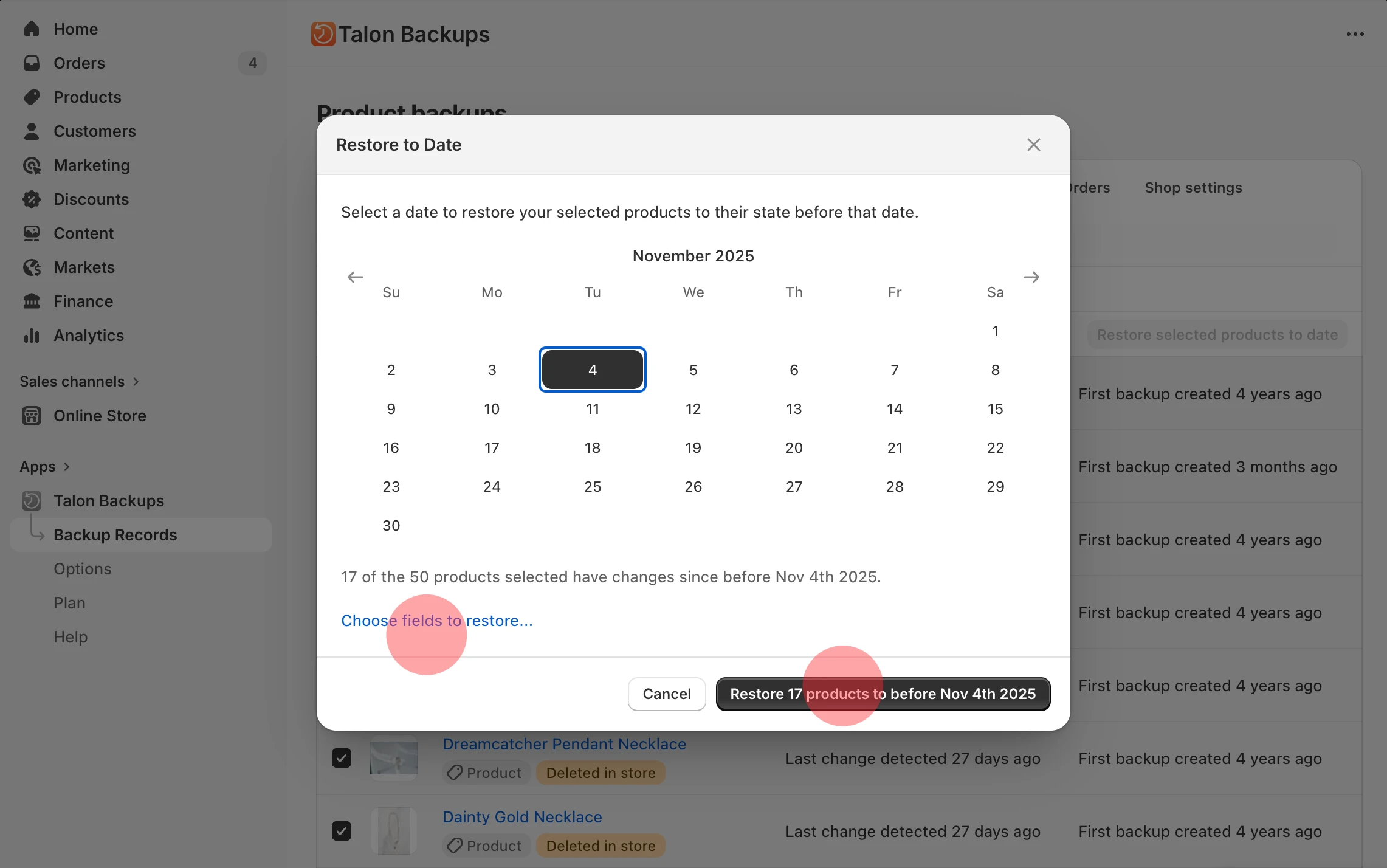The image size is (1387, 868).
Task: Uncheck the Dainty Gold Necklace row
Action: pos(342,830)
